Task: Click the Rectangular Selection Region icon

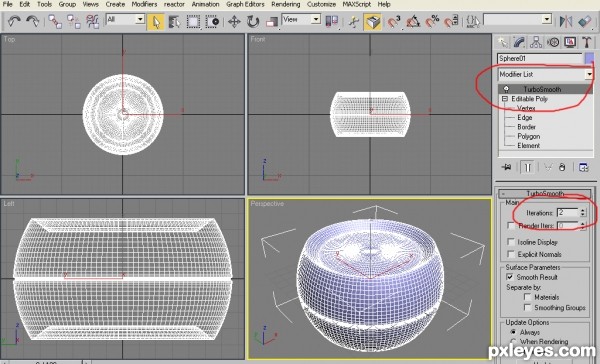Action: [x=193, y=22]
